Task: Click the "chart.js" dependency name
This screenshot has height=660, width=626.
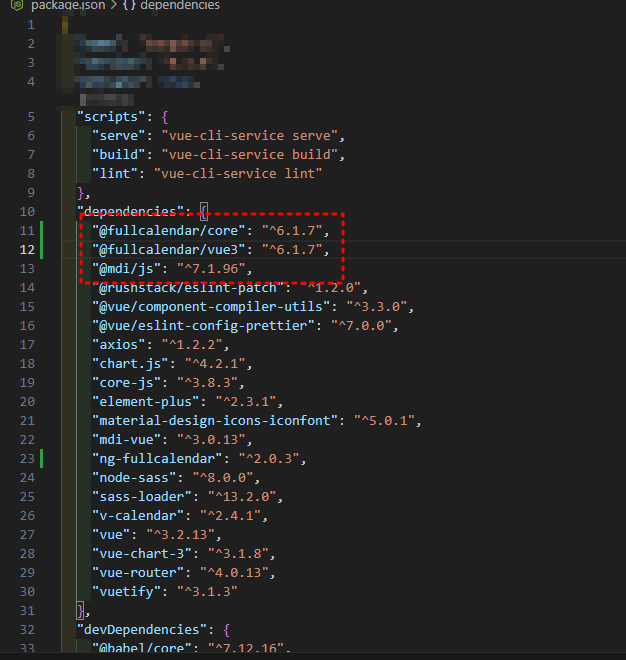Action: 131,364
